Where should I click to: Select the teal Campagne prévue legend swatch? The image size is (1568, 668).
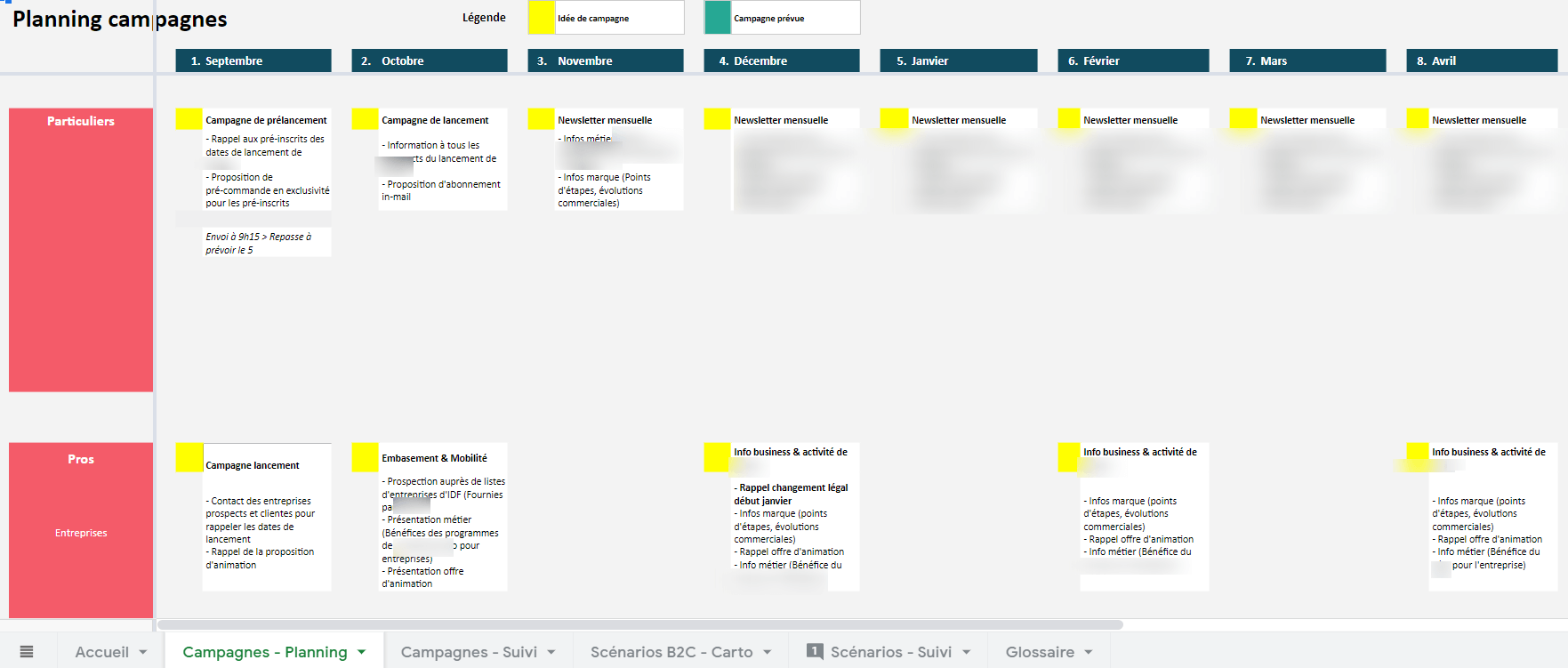click(x=718, y=18)
